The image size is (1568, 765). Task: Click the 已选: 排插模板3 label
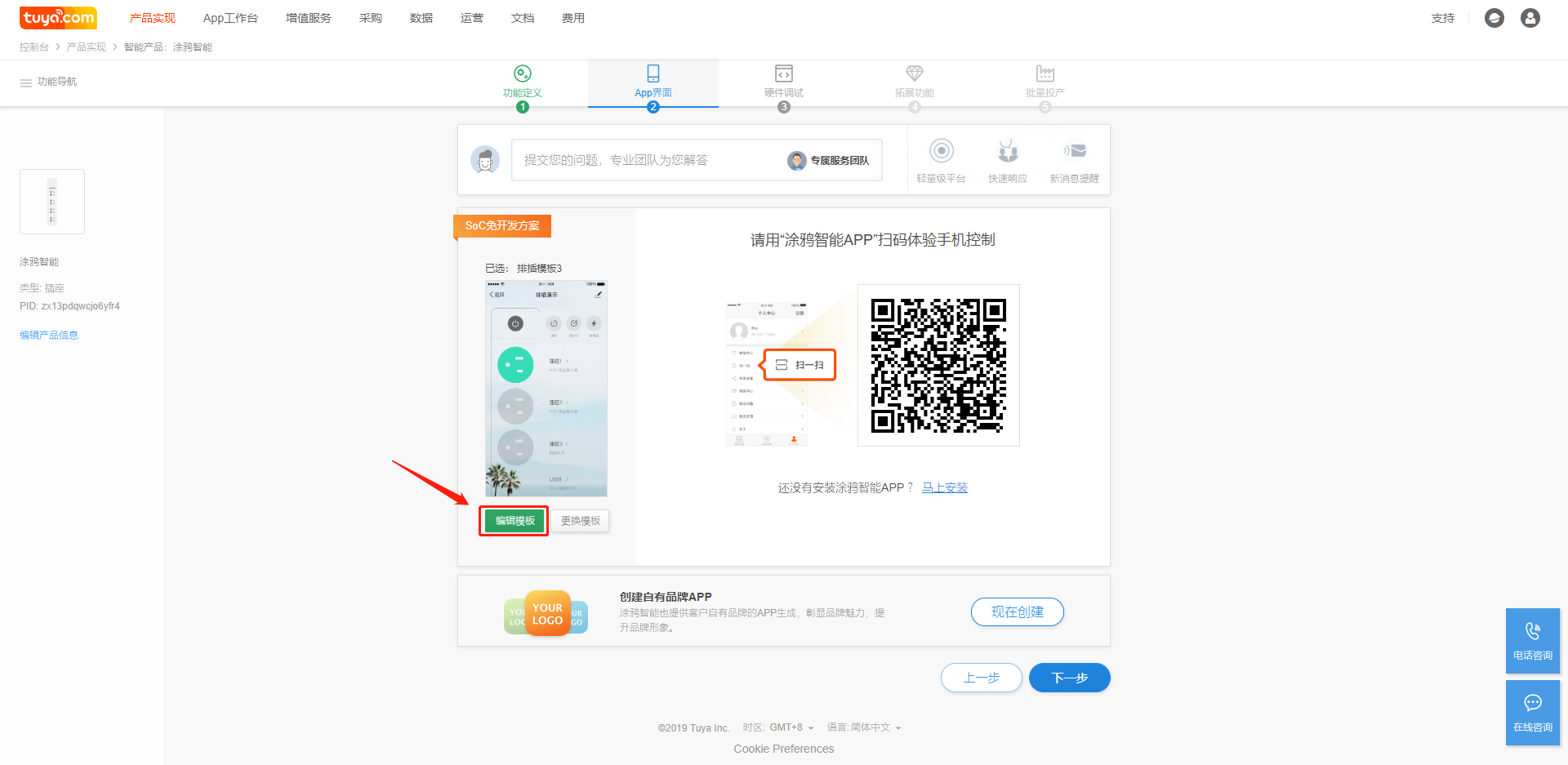pos(523,269)
